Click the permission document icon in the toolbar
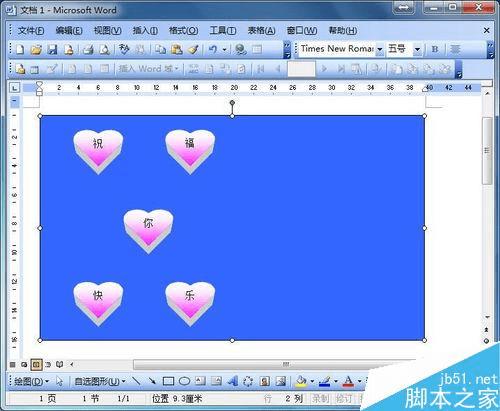 [x=69, y=50]
